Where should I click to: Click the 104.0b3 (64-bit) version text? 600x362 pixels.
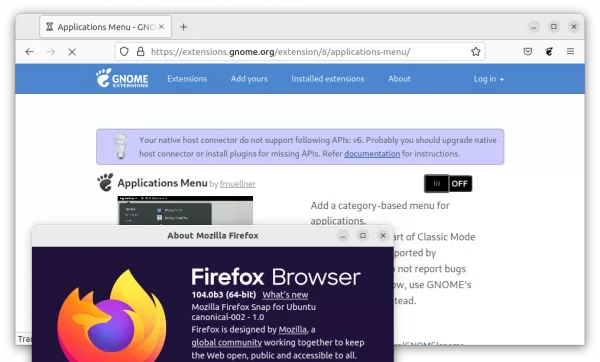[224, 295]
